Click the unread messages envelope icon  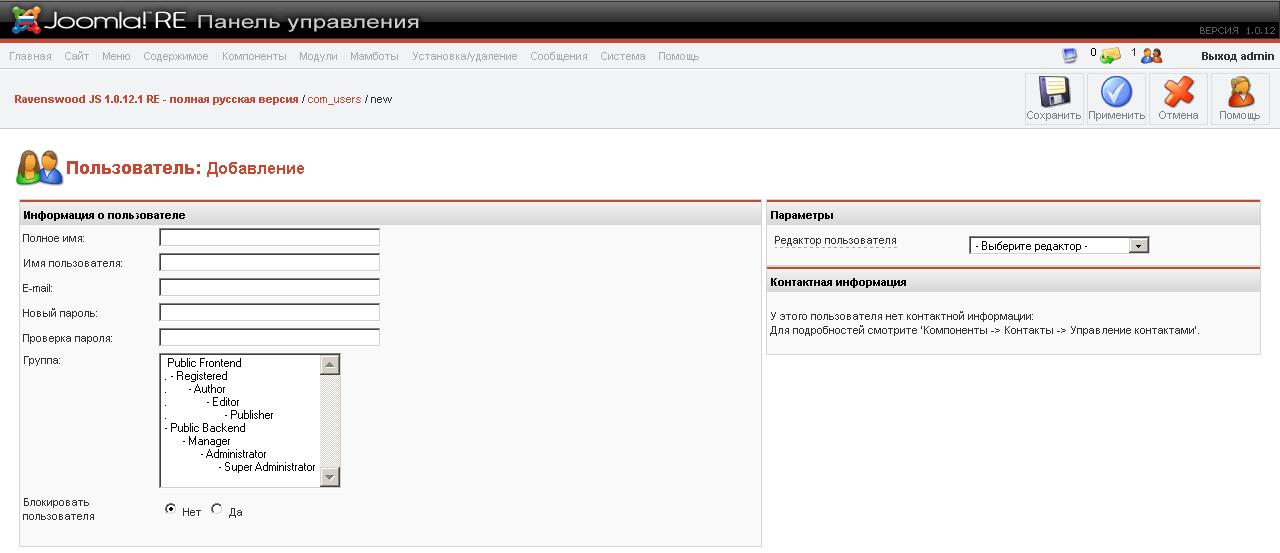[x=1110, y=56]
